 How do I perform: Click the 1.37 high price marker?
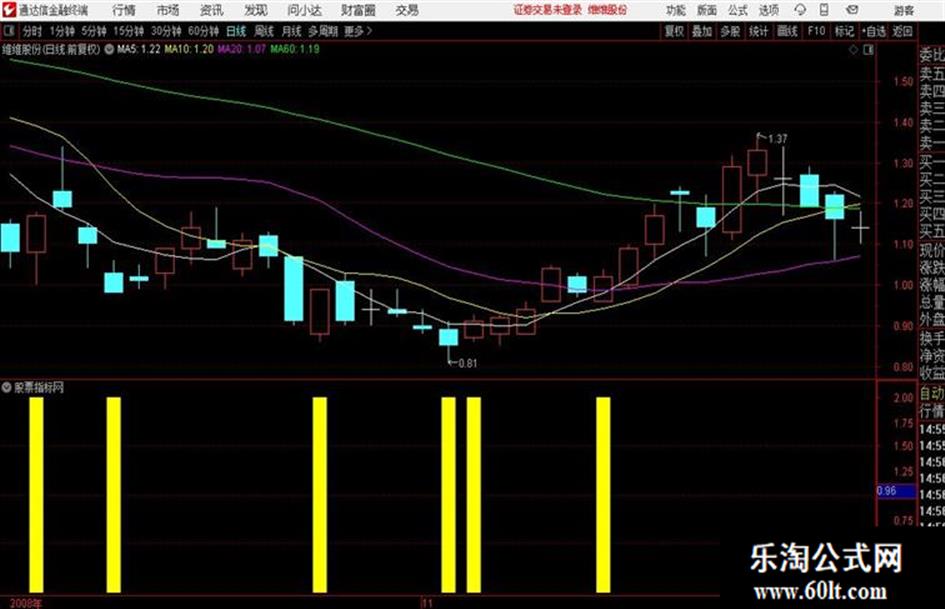777,139
